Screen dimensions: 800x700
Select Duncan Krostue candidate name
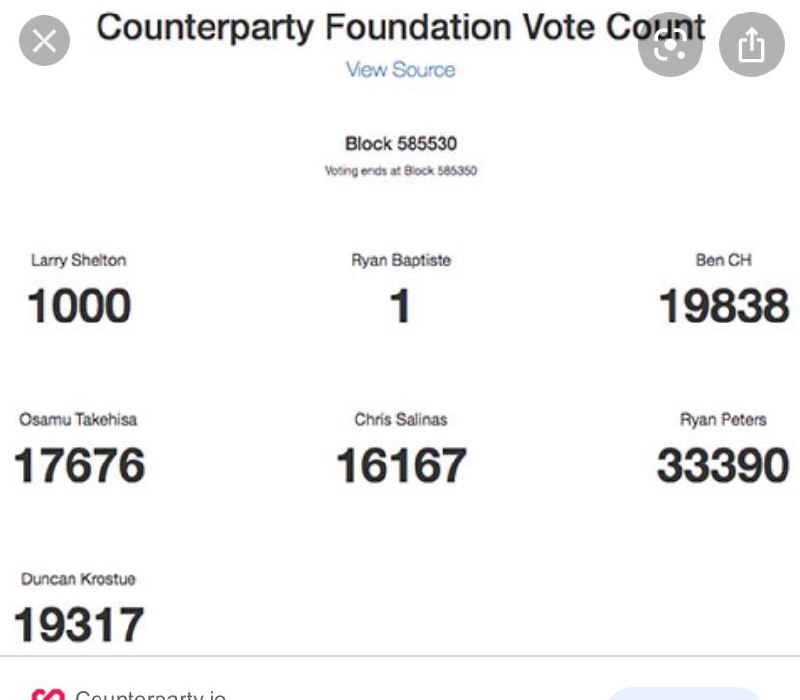[78, 579]
